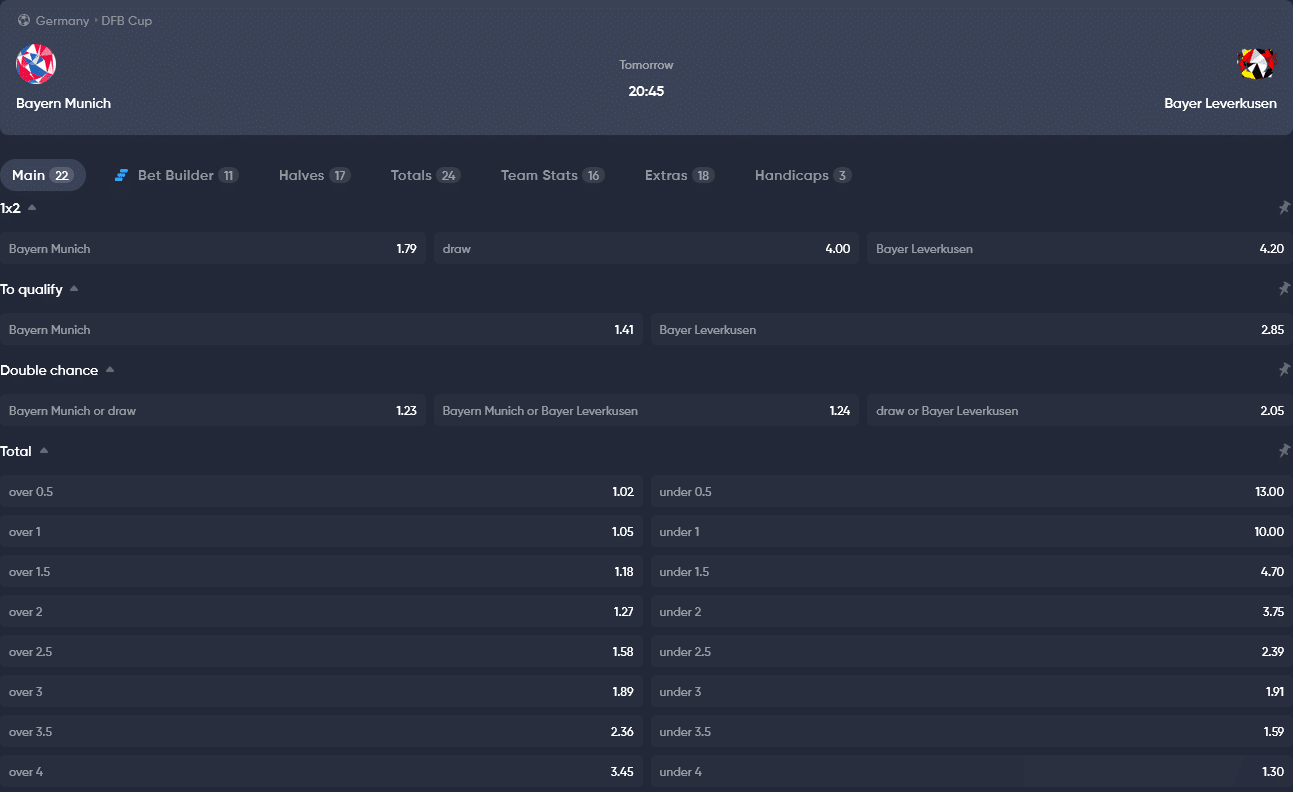1293x792 pixels.
Task: Choose under 2 at 3.75
Action: coord(972,611)
